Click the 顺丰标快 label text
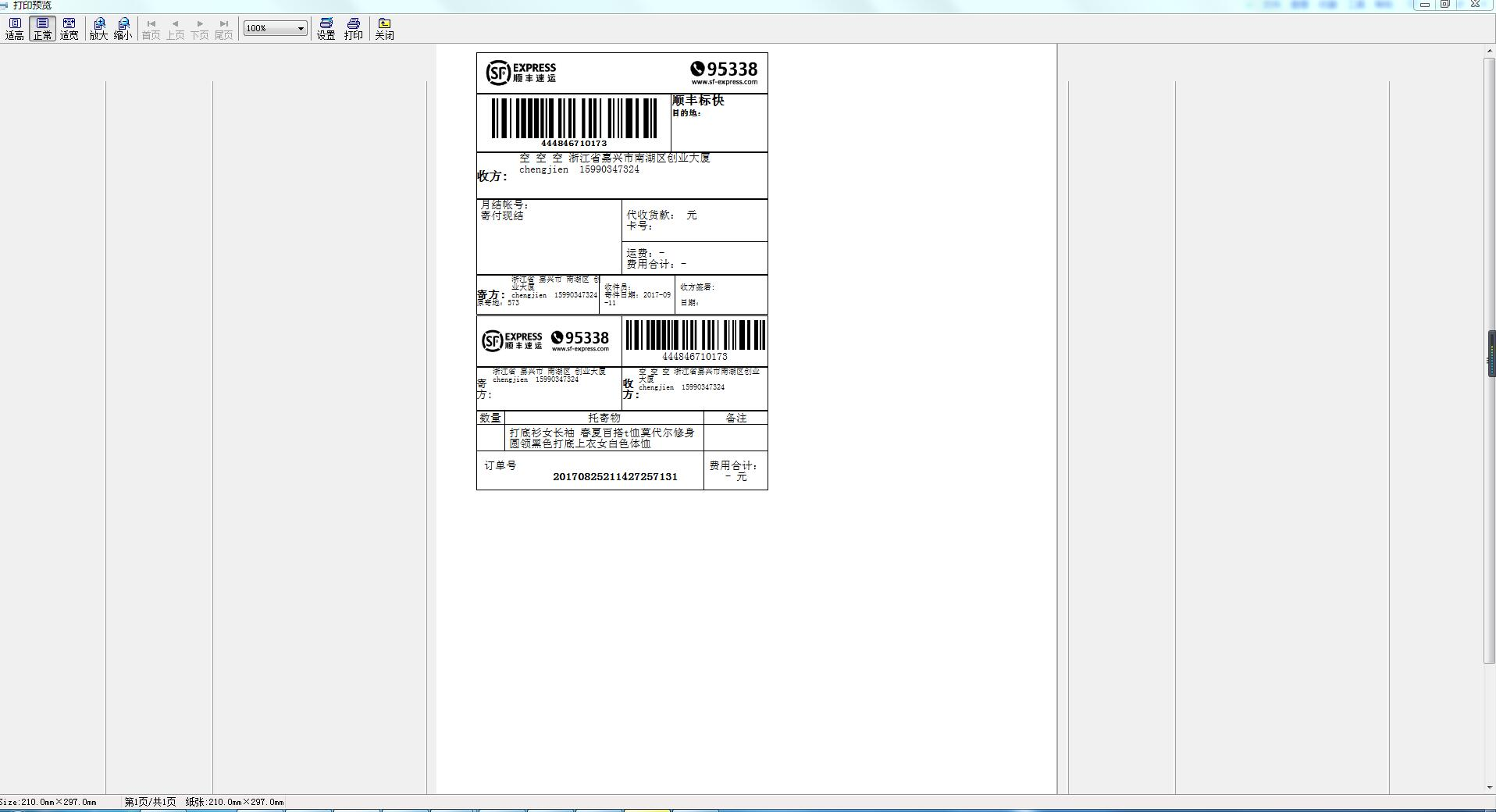This screenshot has width=1496, height=812. click(x=698, y=100)
